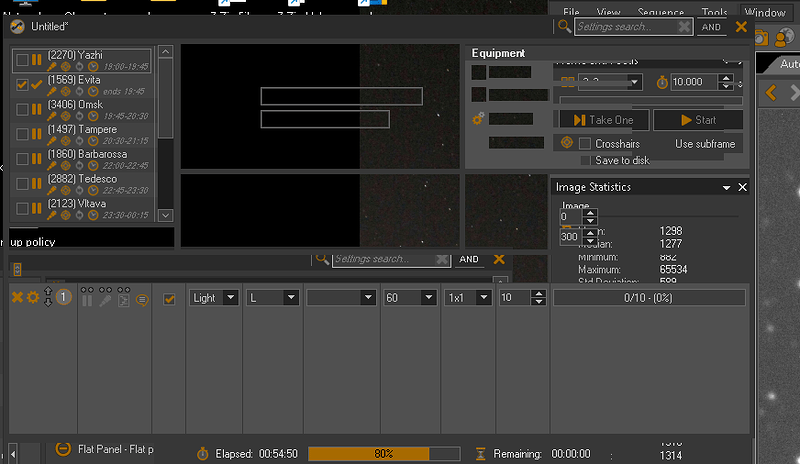Screen dimensions: 800x464
Task: Click the target list scrollbar down arrow
Action: click(x=165, y=215)
